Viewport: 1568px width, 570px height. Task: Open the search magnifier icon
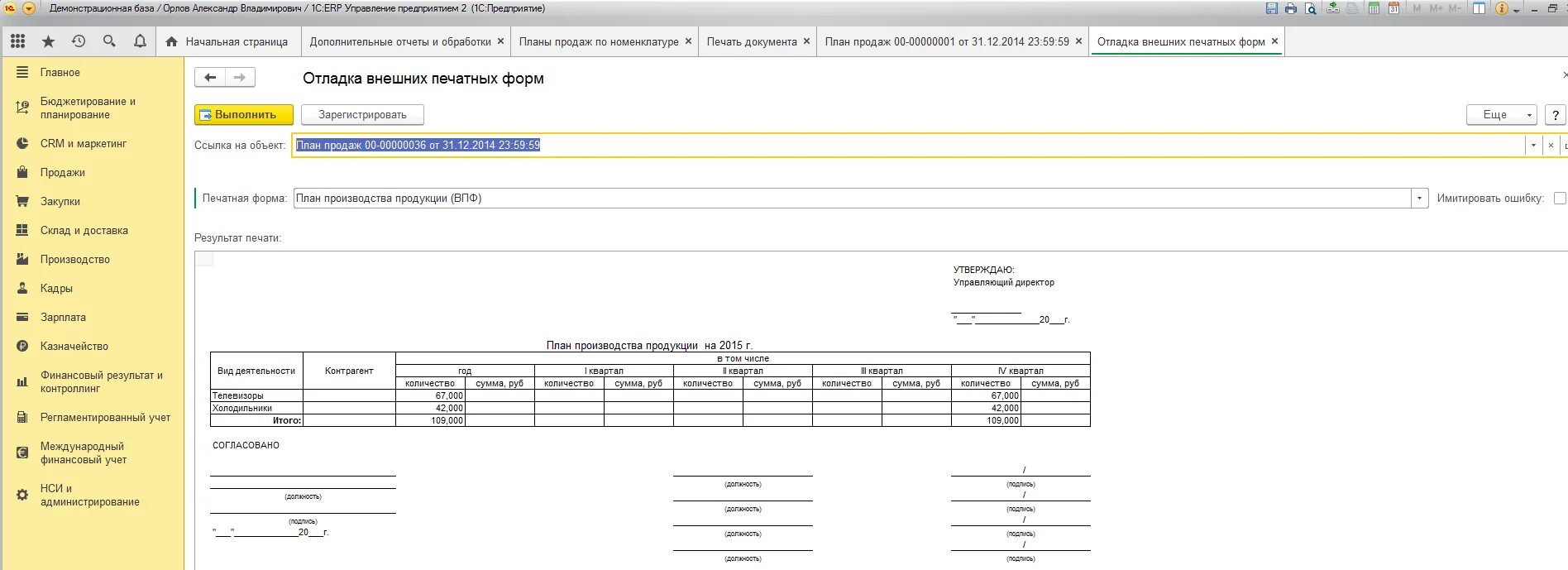109,41
